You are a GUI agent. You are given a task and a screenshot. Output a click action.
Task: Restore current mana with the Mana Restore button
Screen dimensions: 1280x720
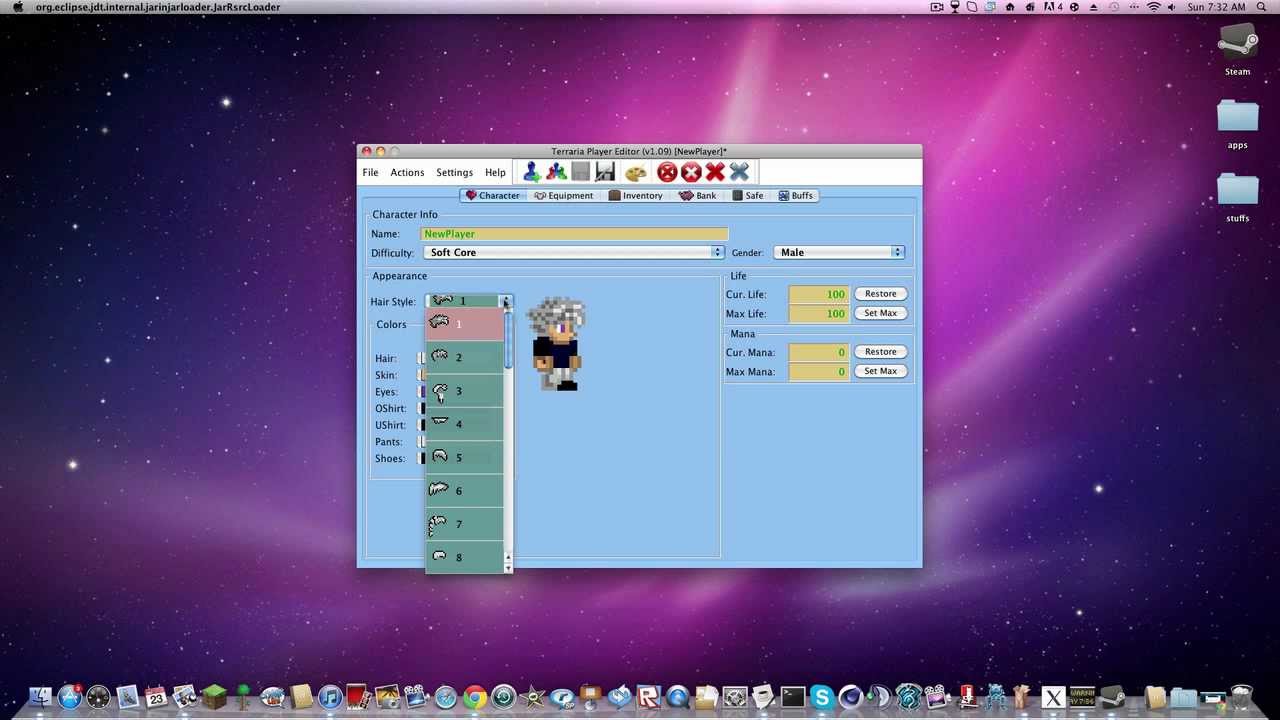(880, 352)
